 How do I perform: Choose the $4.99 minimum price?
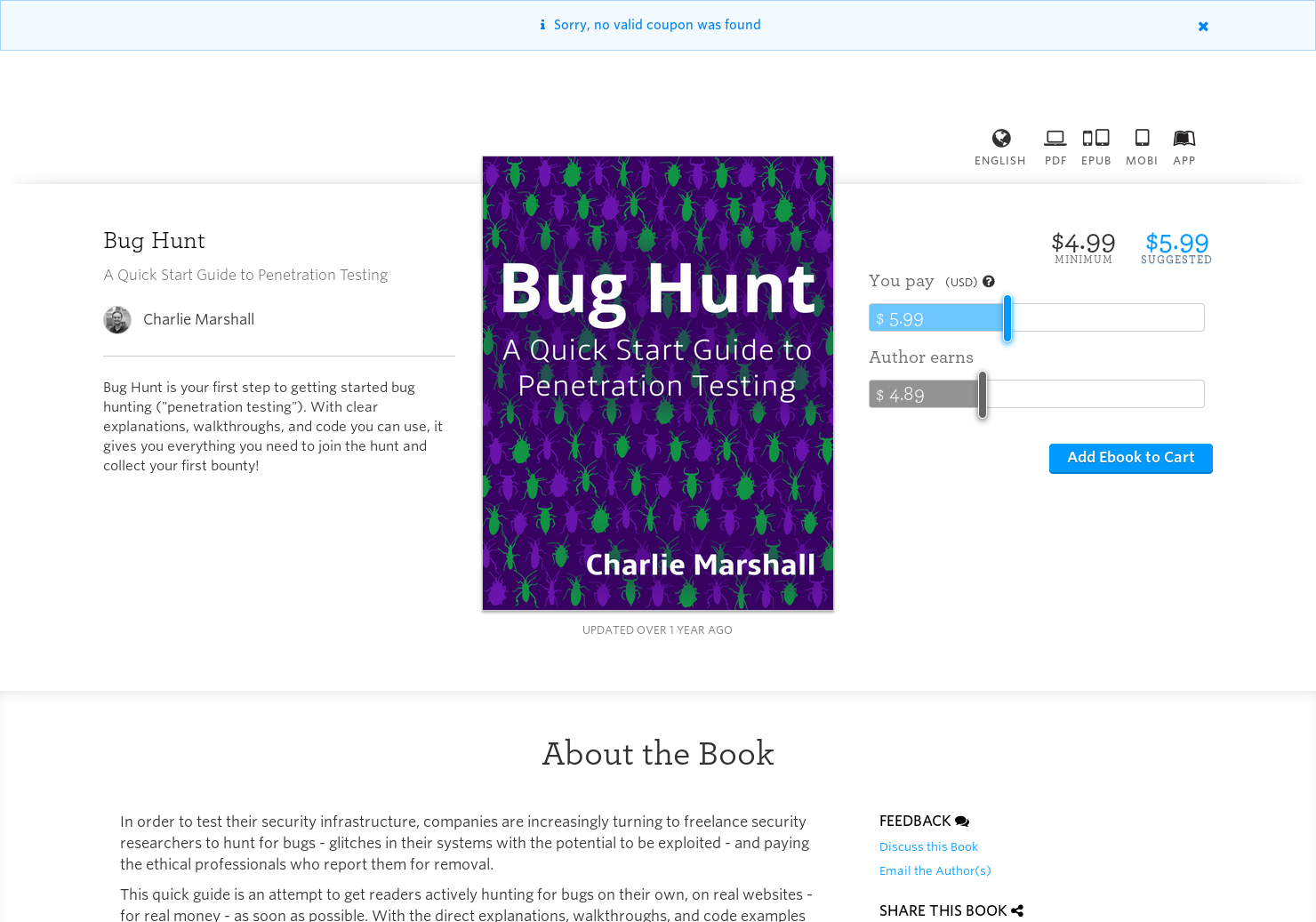(1083, 247)
